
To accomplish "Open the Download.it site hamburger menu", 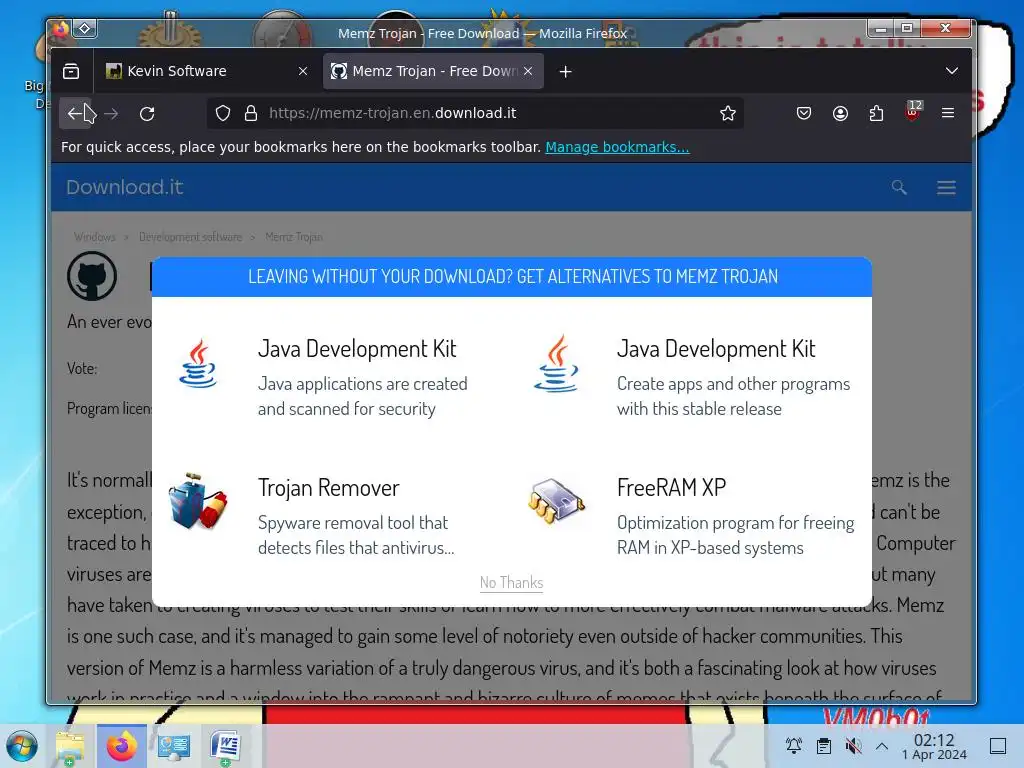I will pos(946,188).
